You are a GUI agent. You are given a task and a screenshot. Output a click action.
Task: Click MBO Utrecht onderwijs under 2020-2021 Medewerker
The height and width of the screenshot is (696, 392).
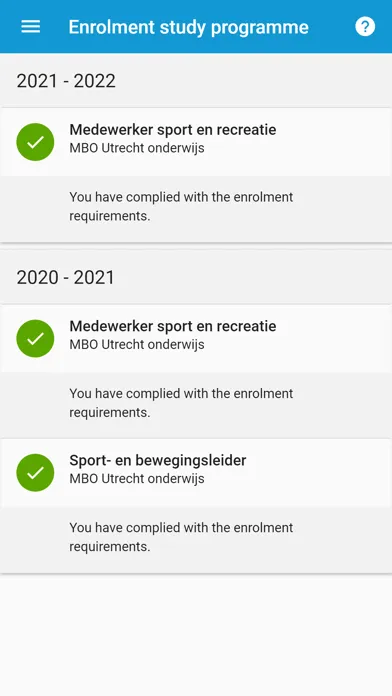(137, 344)
